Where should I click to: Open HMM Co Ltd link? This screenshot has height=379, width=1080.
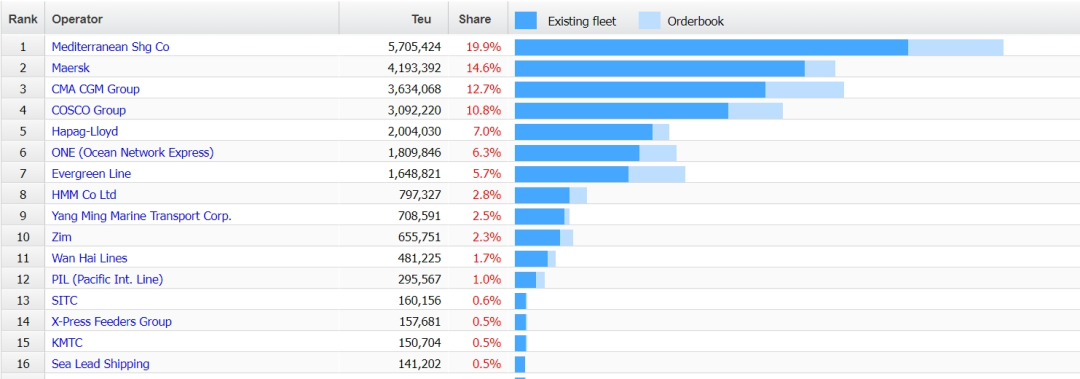[x=84, y=194]
